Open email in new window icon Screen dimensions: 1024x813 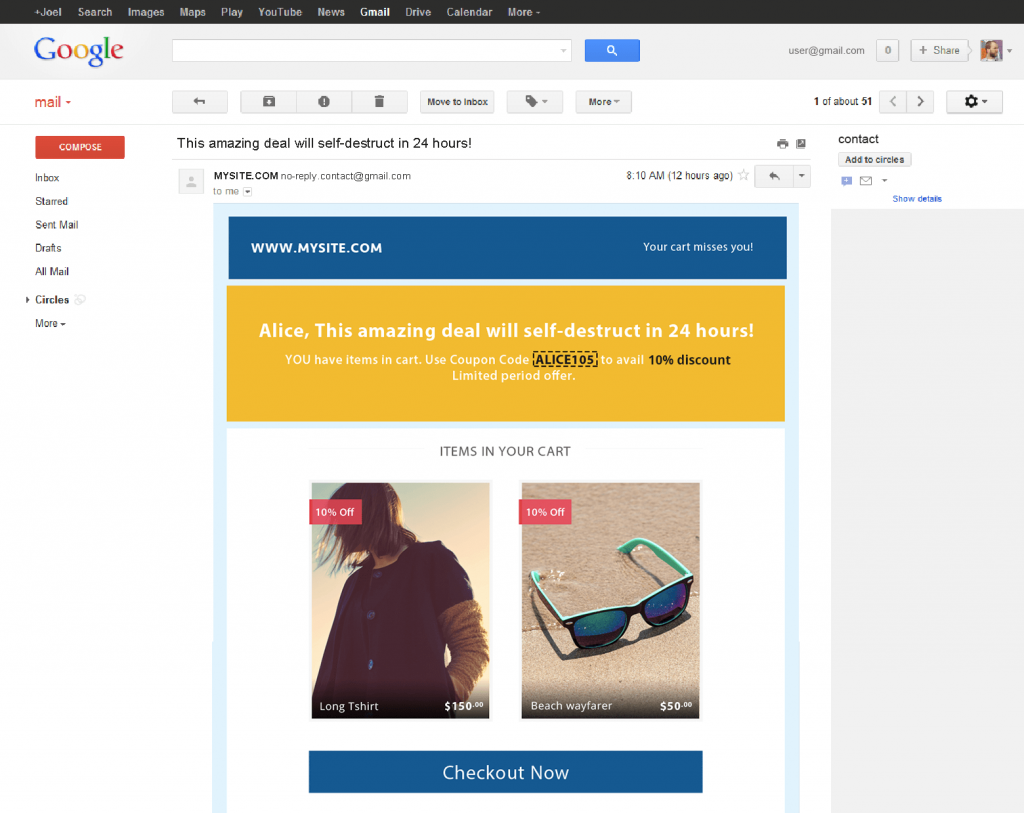click(801, 143)
